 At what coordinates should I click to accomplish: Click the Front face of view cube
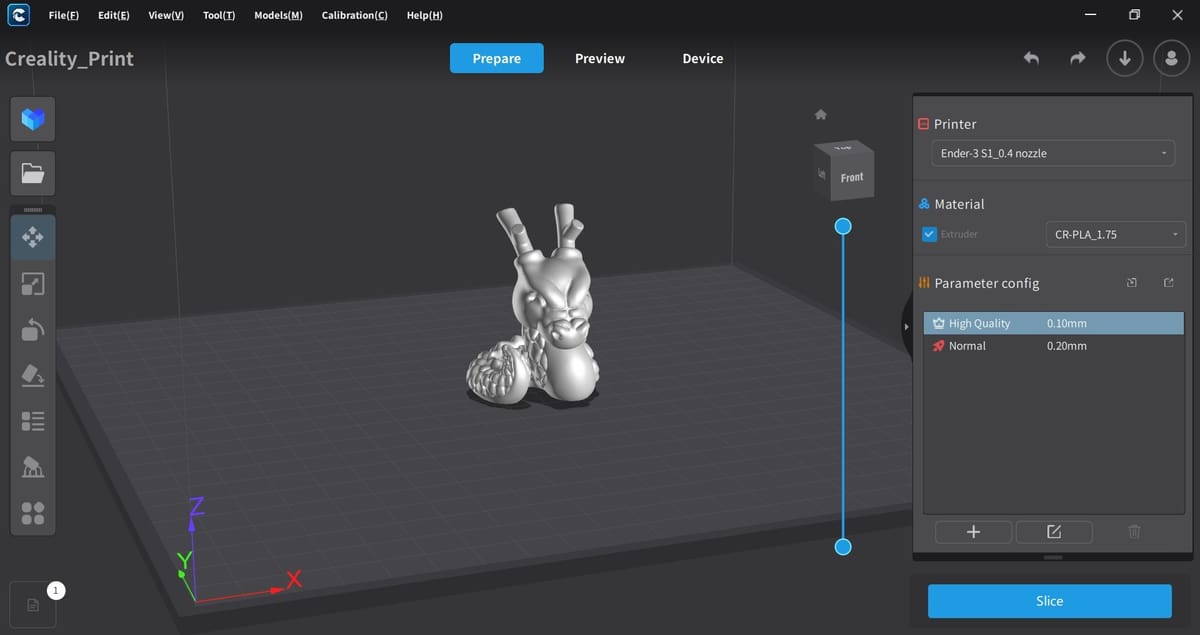pos(852,177)
